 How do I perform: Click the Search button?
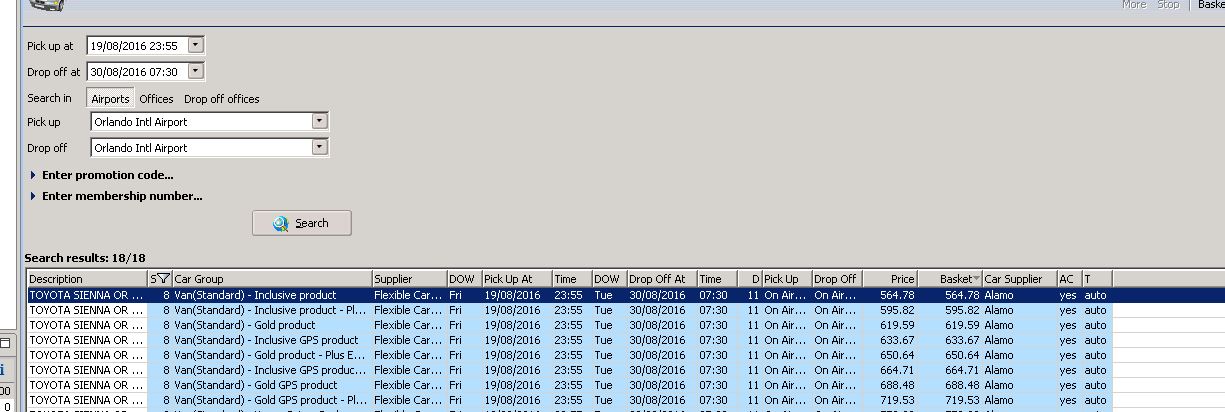click(x=301, y=223)
